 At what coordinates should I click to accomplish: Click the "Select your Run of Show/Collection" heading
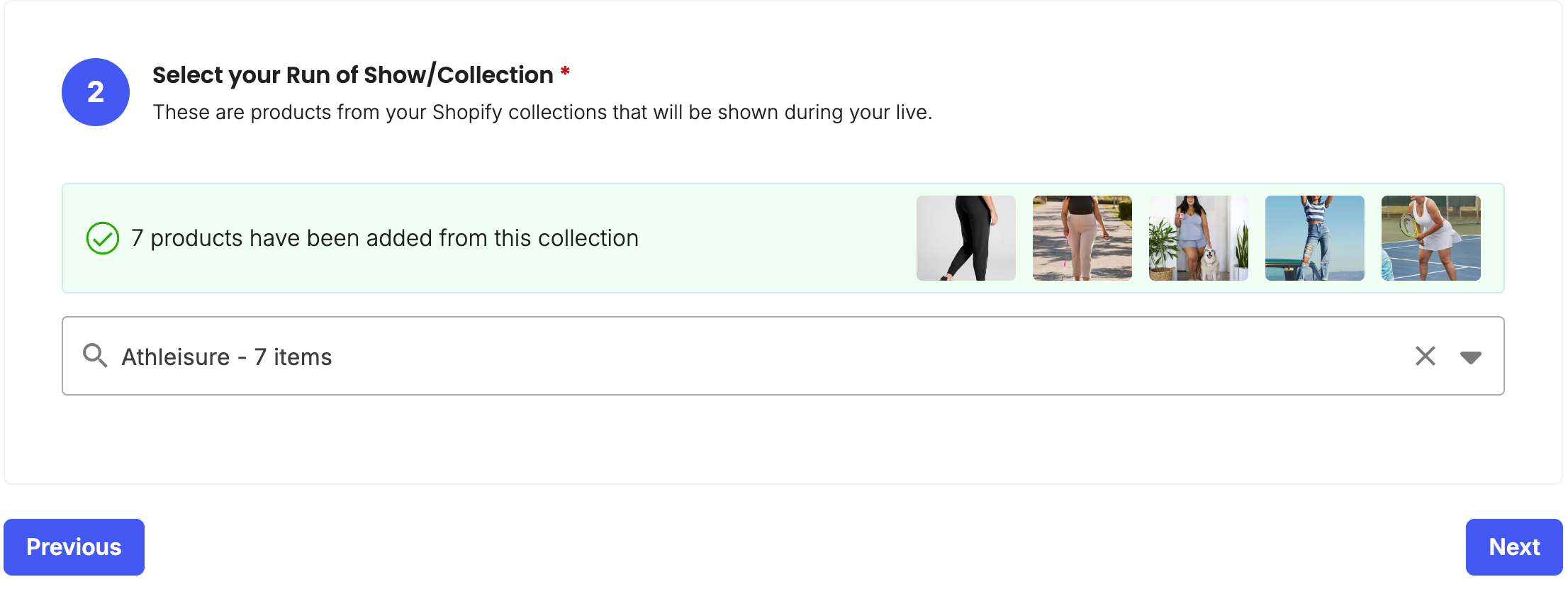coord(352,75)
